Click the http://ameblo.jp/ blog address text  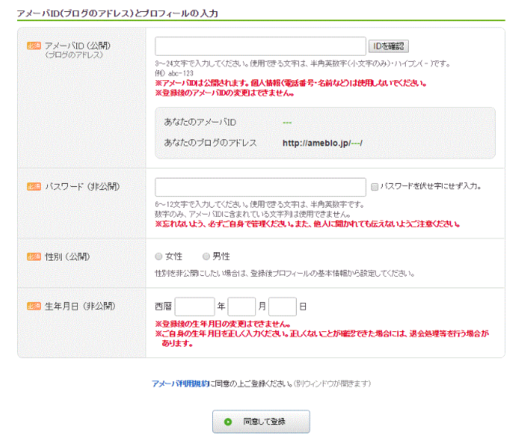pyautogui.click(x=323, y=143)
